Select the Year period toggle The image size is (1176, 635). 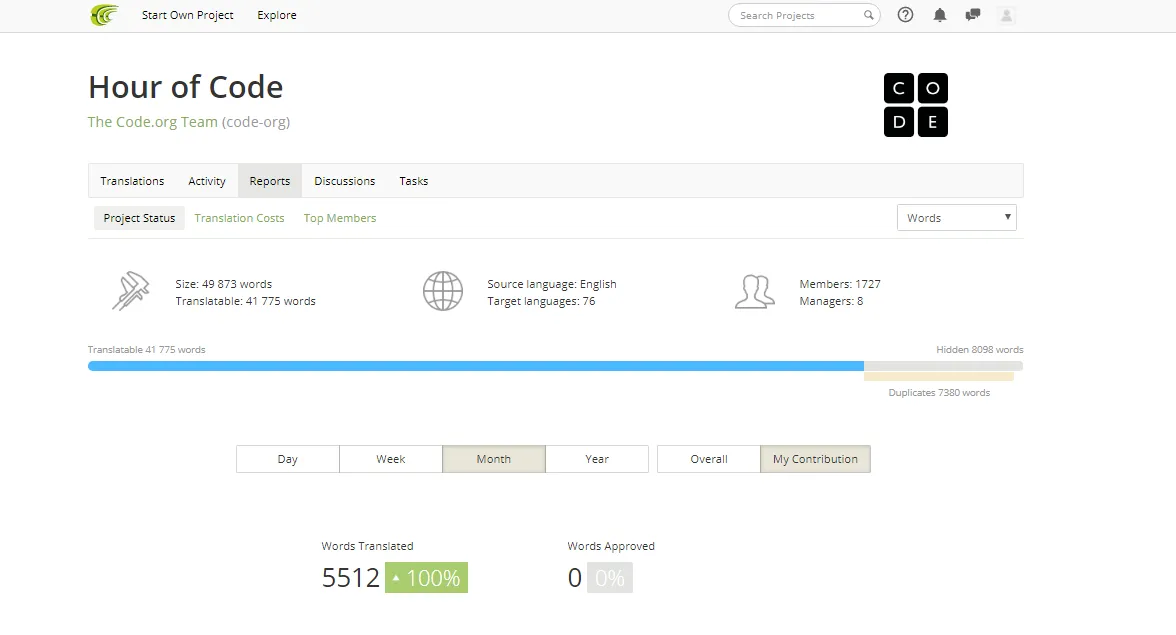(x=597, y=459)
